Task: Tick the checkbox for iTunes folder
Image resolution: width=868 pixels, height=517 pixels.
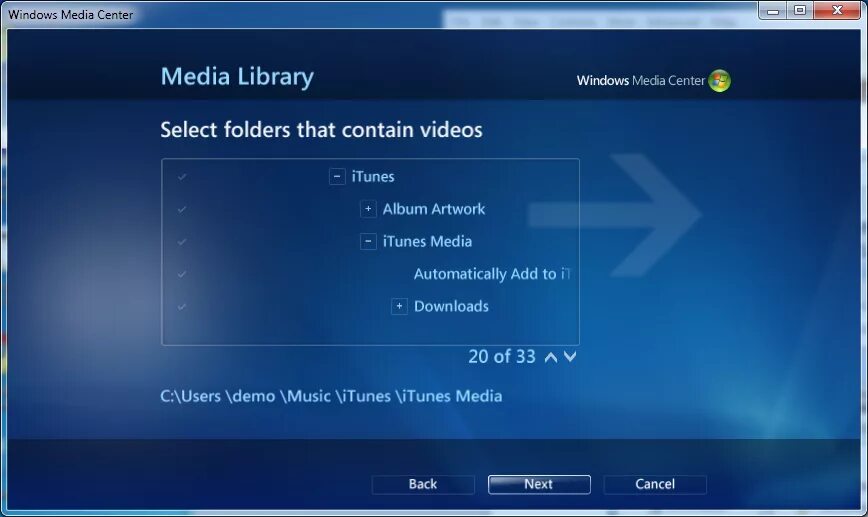Action: [x=182, y=177]
